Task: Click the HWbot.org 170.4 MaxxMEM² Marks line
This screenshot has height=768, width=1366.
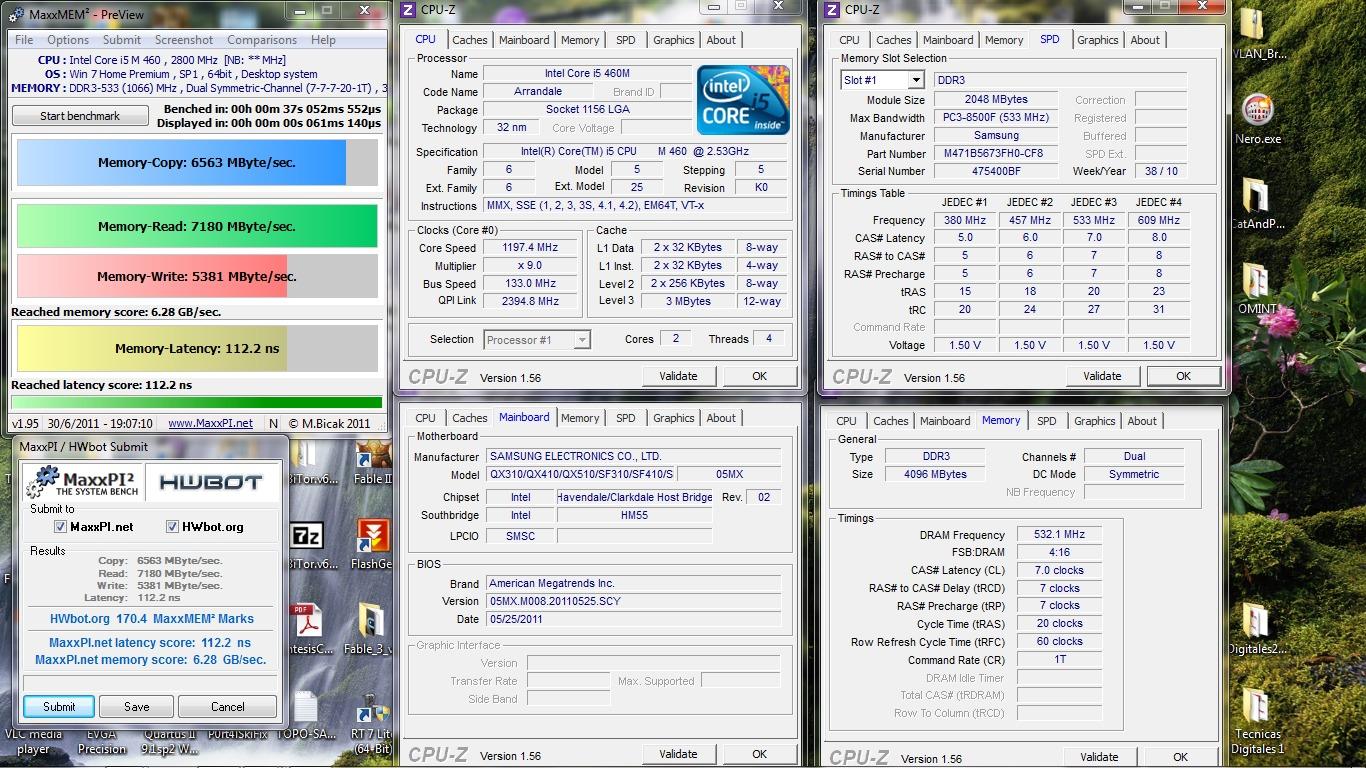Action: (x=152, y=619)
